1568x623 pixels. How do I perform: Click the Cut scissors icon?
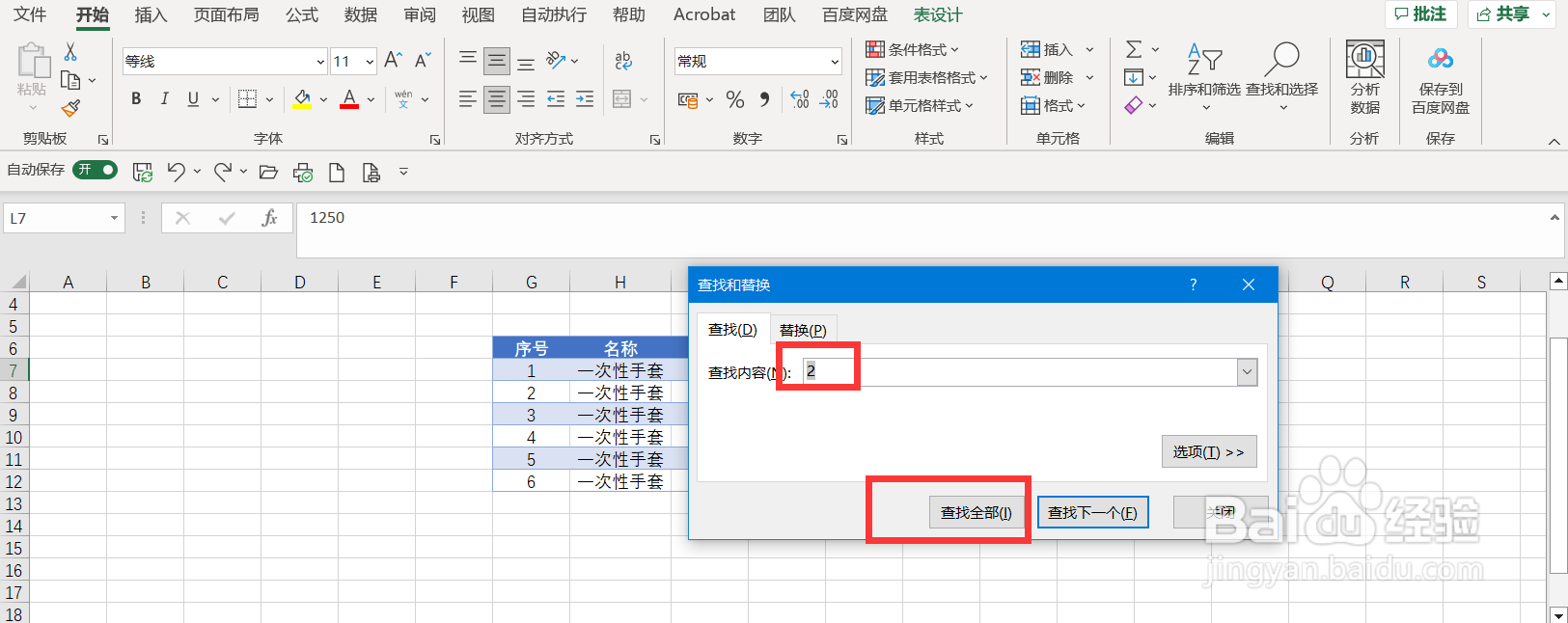tap(70, 52)
